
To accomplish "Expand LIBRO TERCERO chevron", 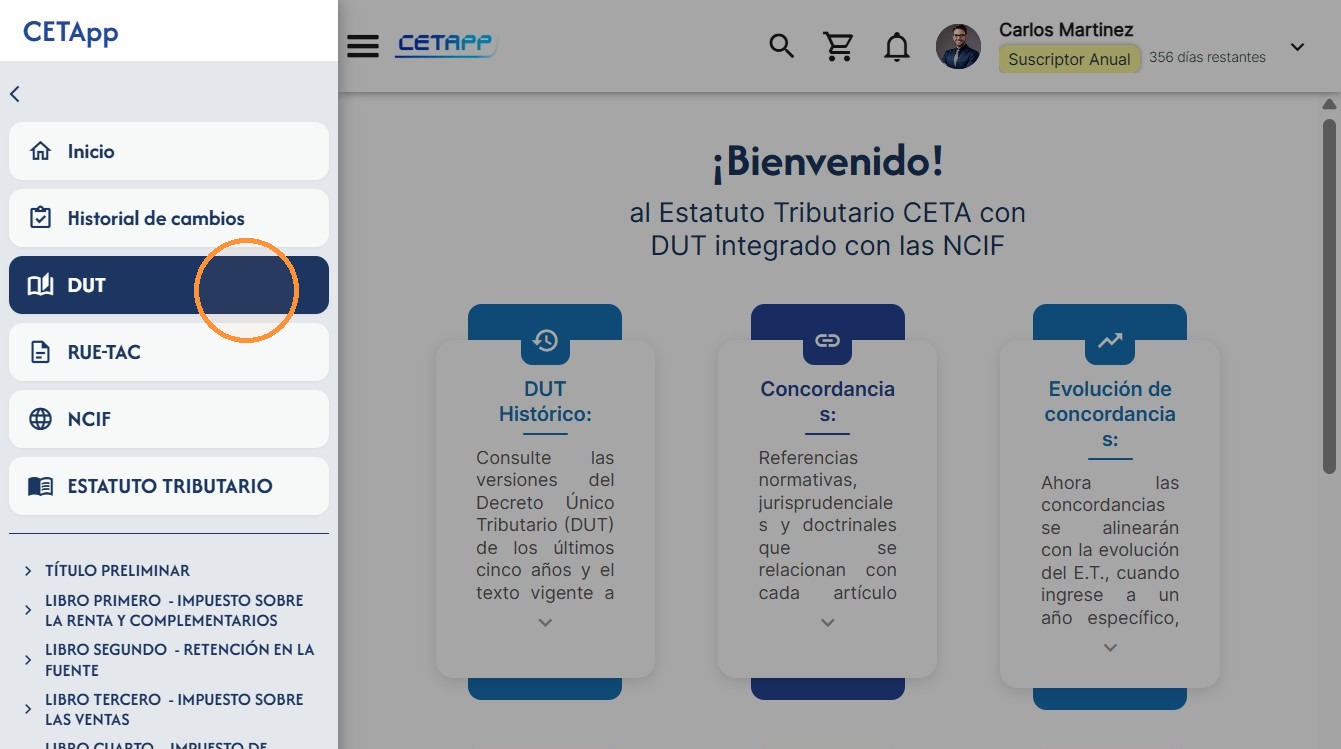I will point(27,709).
